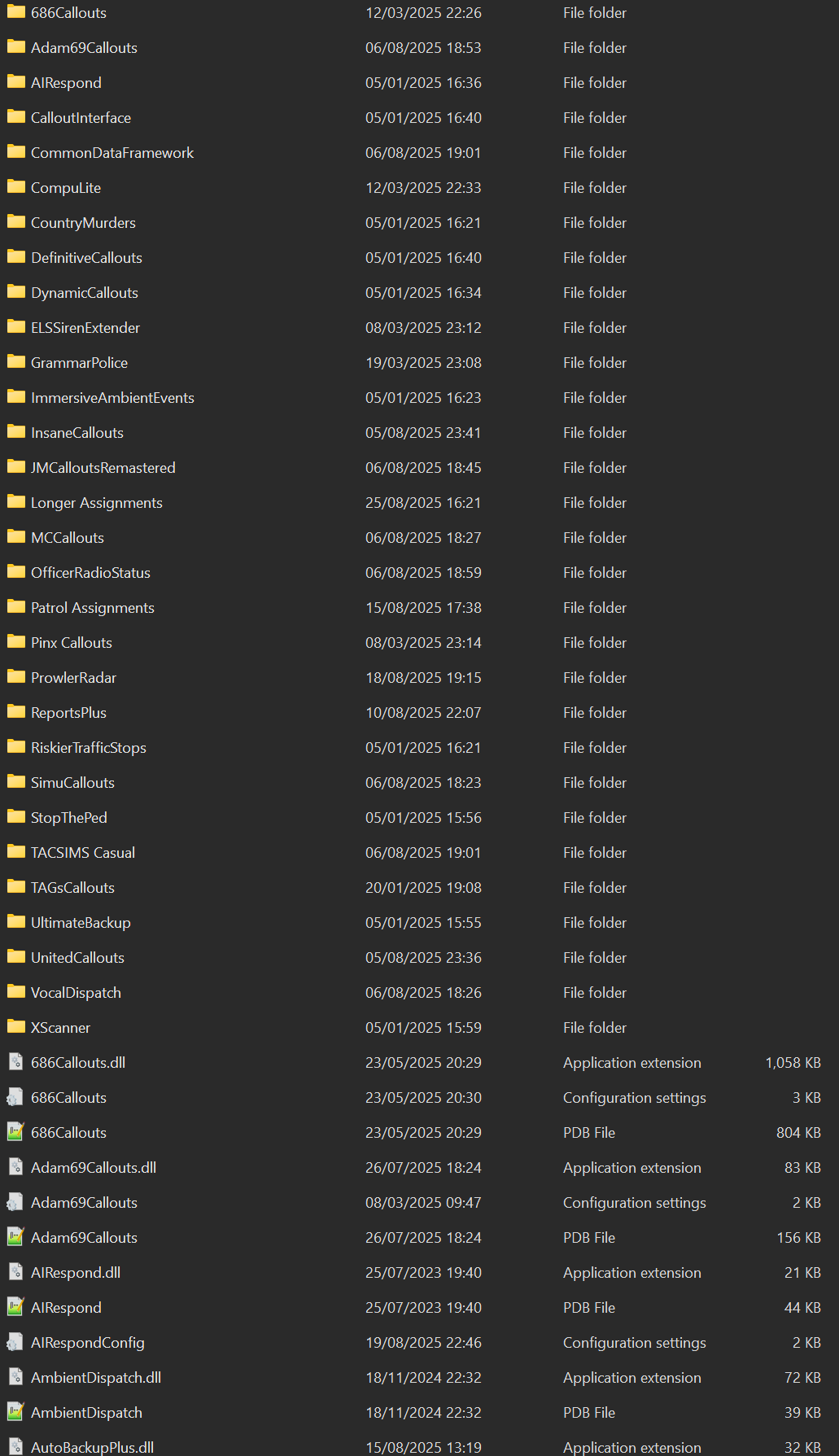Click the date 19/03/2025 23:08

(423, 363)
